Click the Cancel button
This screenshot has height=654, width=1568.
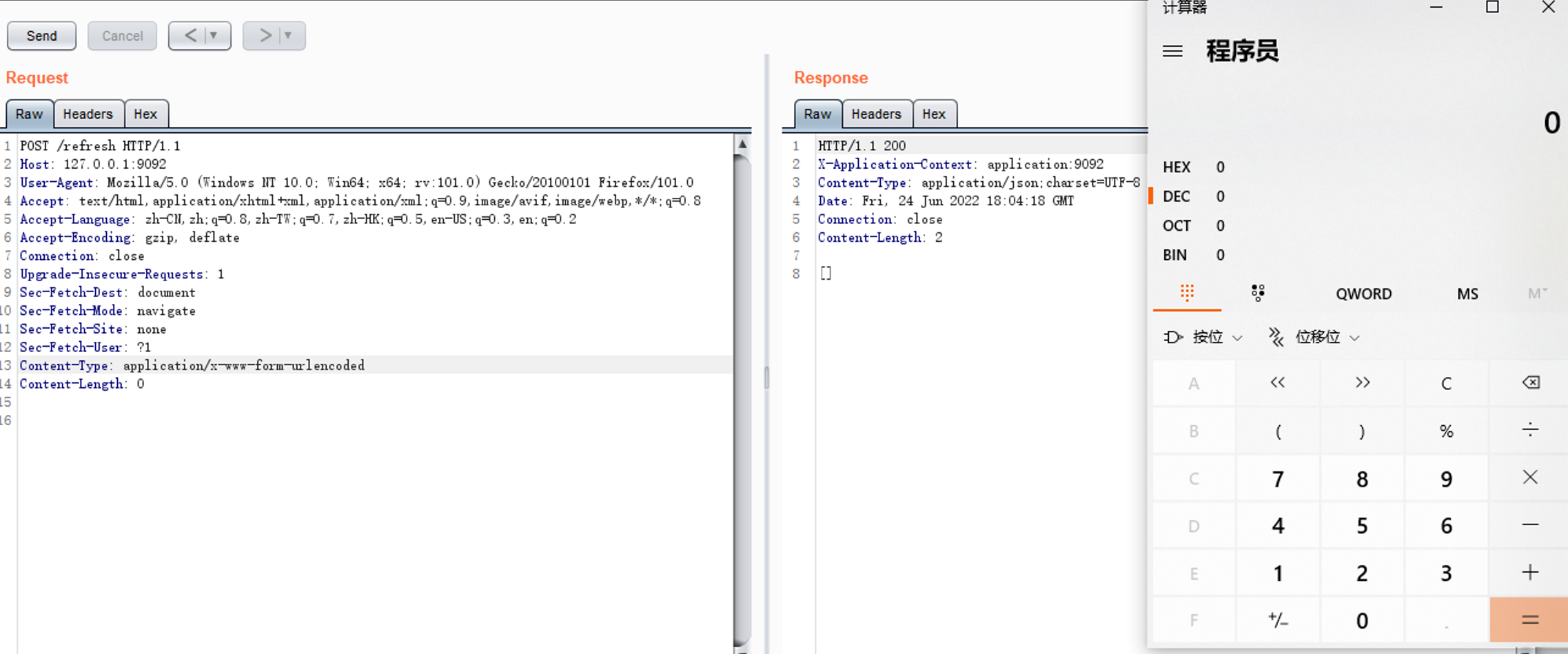[122, 36]
